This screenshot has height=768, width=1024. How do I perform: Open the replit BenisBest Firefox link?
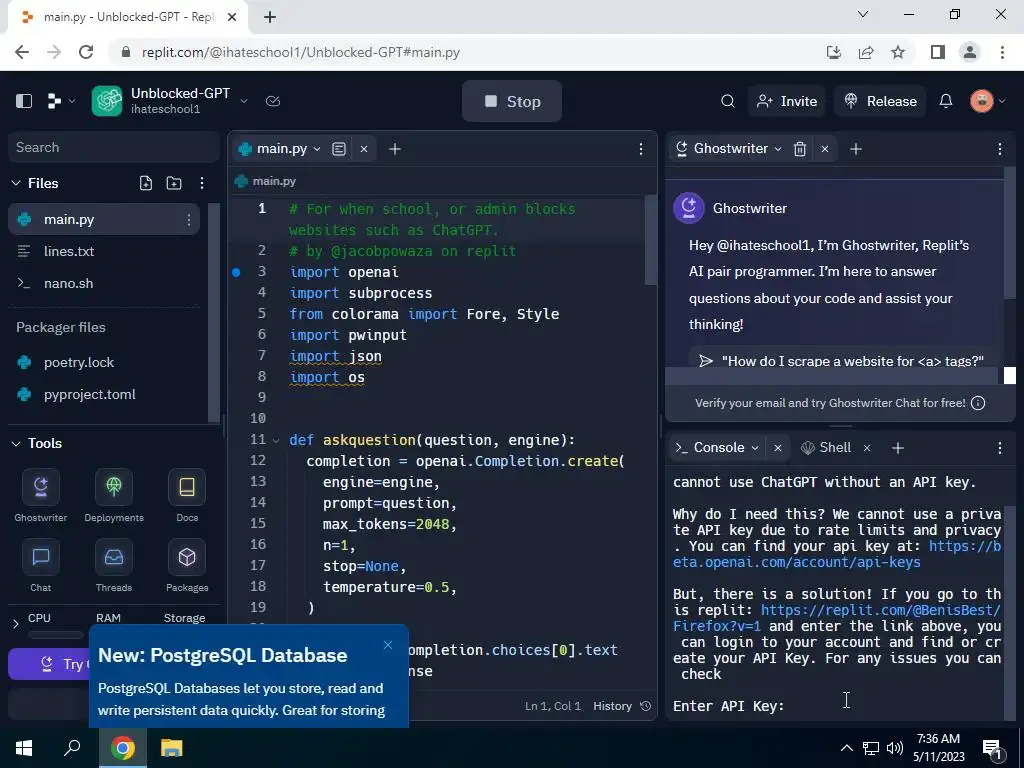[x=837, y=618]
